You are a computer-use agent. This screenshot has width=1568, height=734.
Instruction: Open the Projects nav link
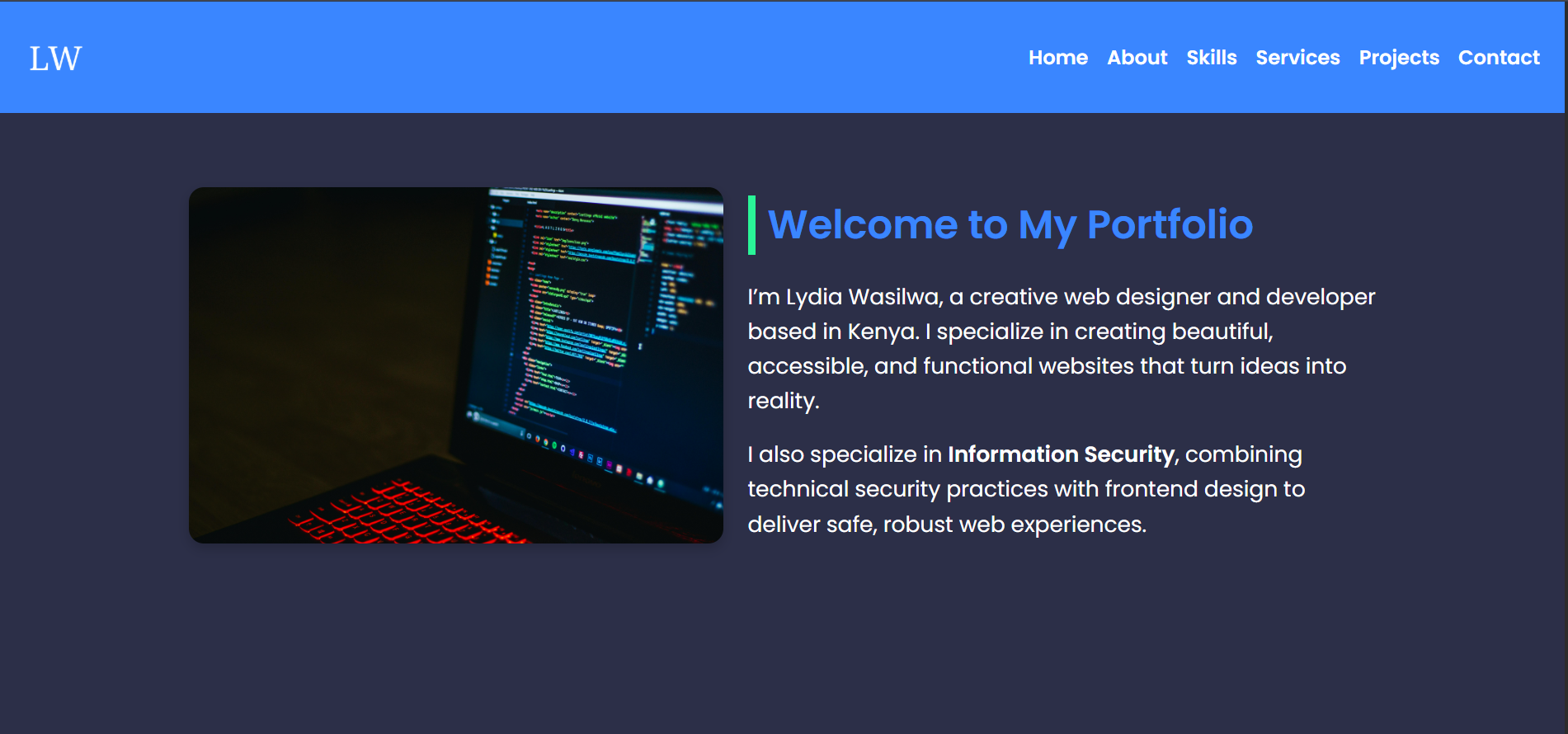(1398, 58)
